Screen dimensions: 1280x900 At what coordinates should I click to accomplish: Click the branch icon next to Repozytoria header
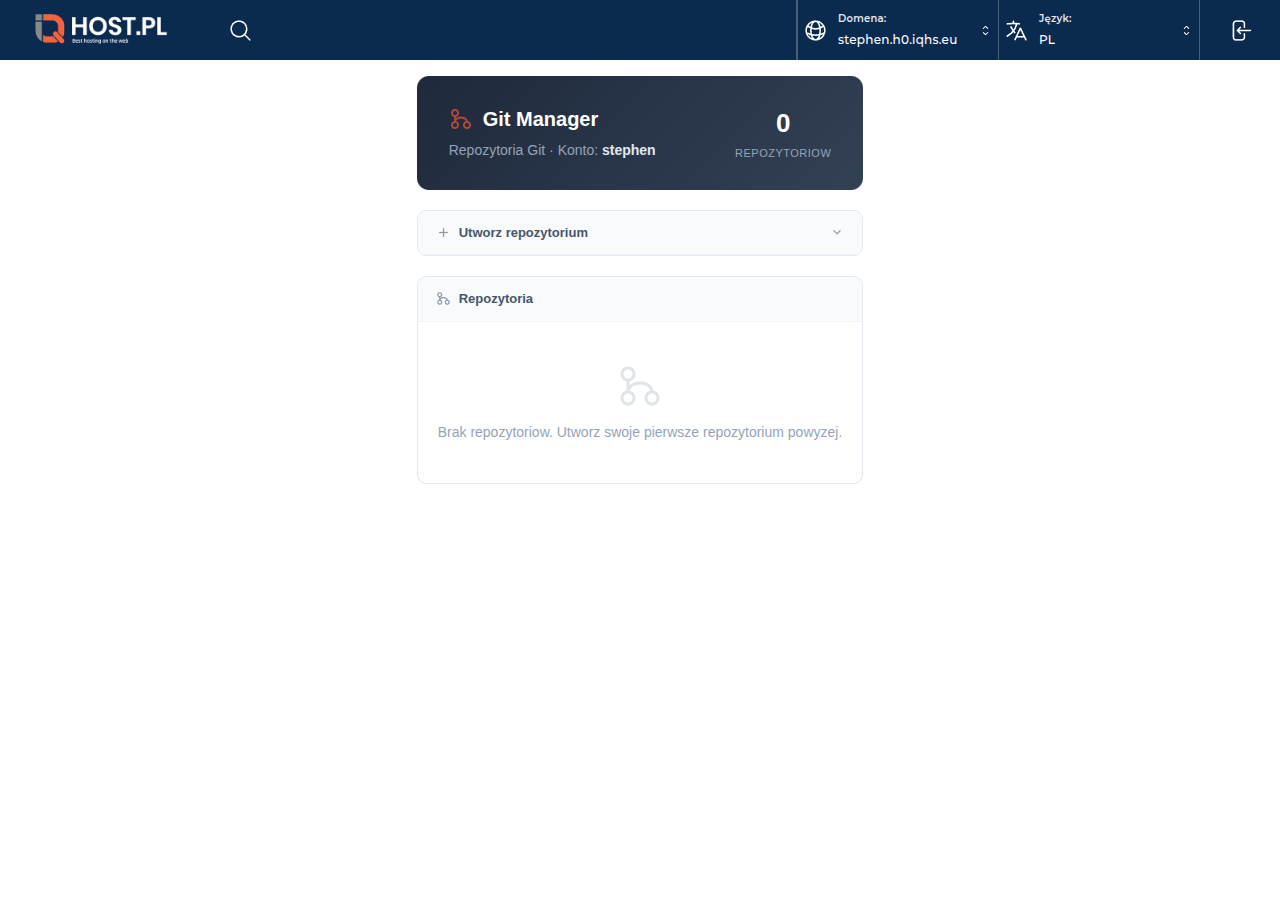pyautogui.click(x=442, y=297)
